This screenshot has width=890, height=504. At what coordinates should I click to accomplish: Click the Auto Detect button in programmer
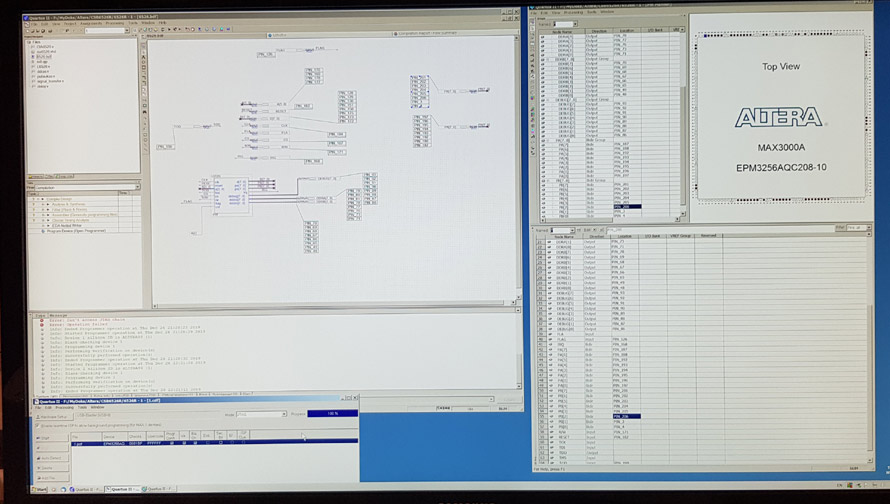[x=52, y=458]
